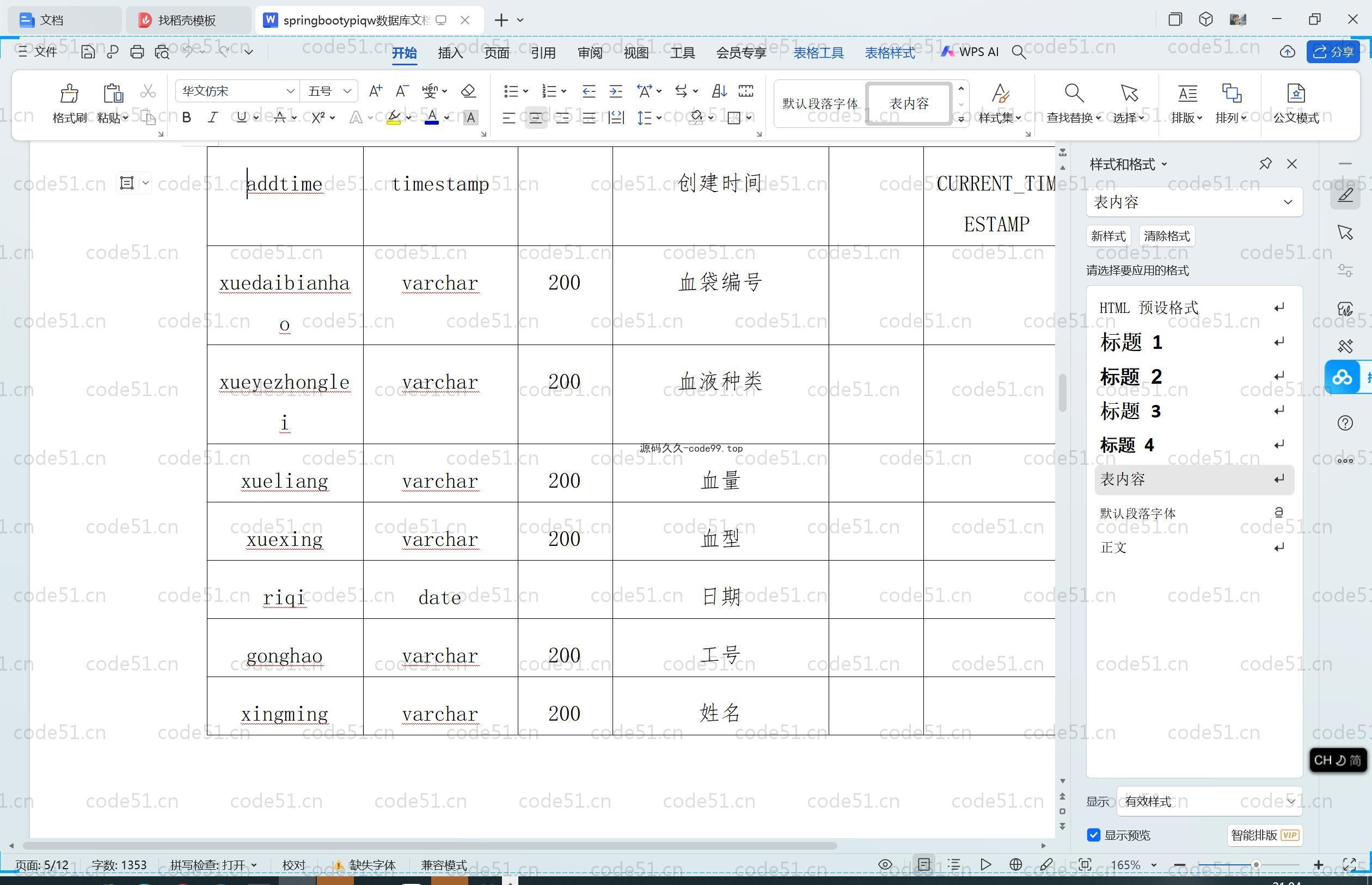Viewport: 1372px width, 885px height.
Task: Click the Print Preview icon
Action: [x=162, y=52]
